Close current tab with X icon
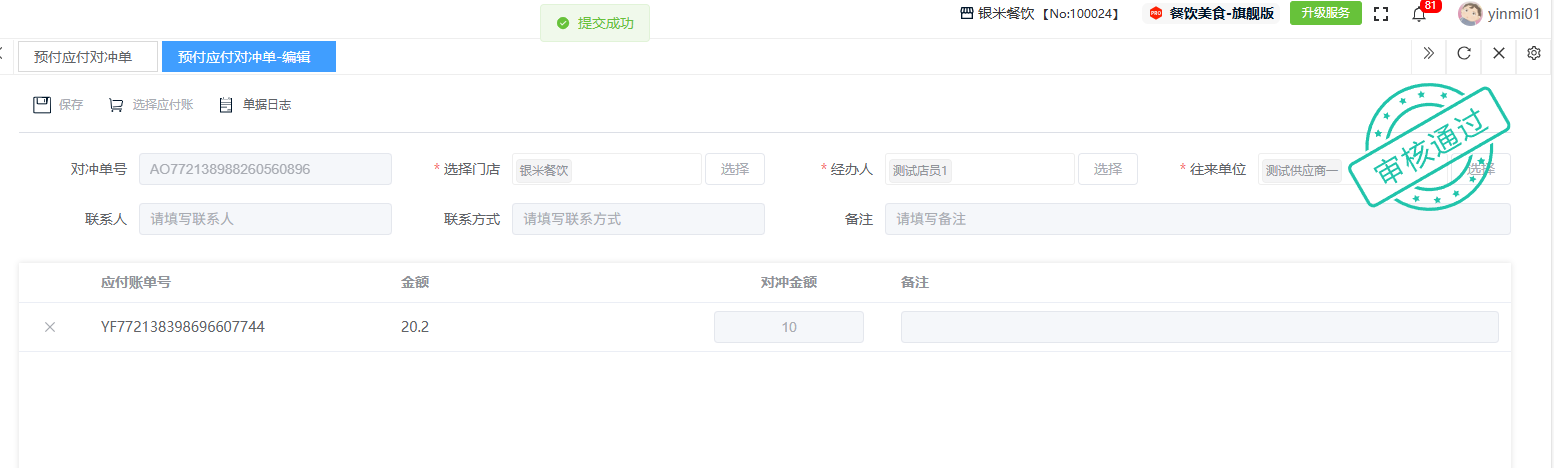This screenshot has height=468, width=1554. [x=1499, y=54]
